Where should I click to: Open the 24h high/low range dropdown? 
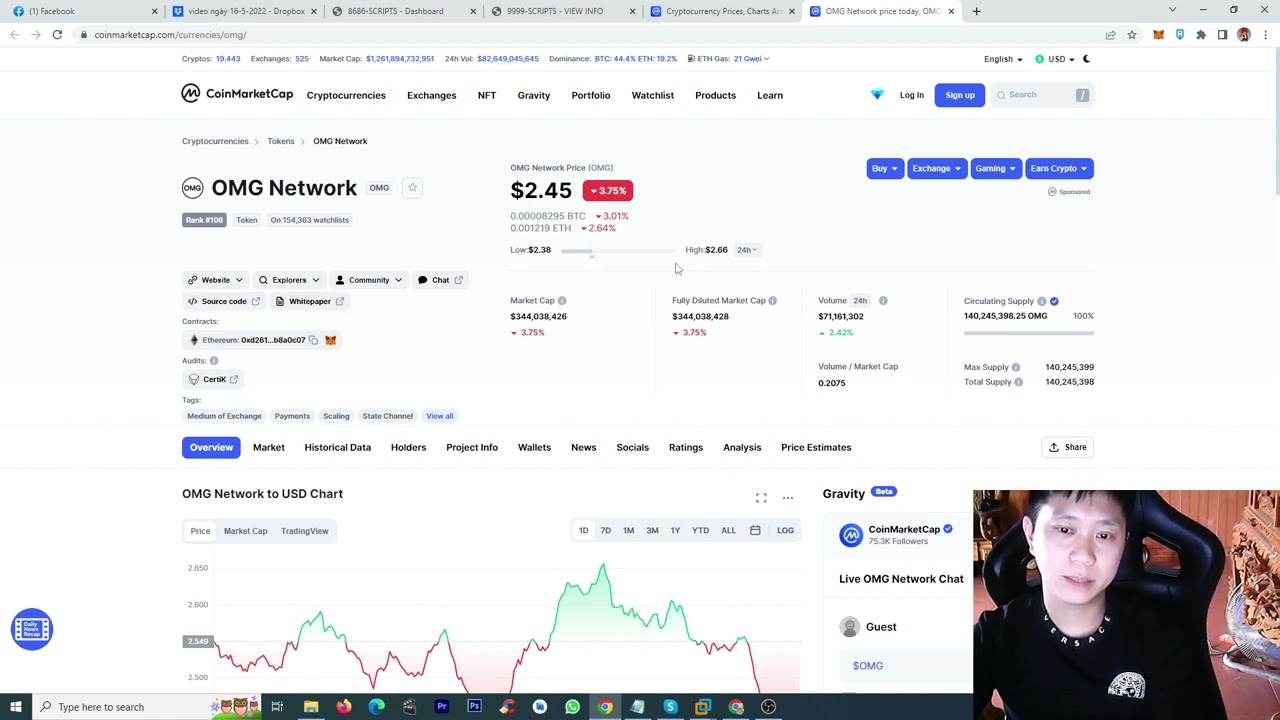746,250
